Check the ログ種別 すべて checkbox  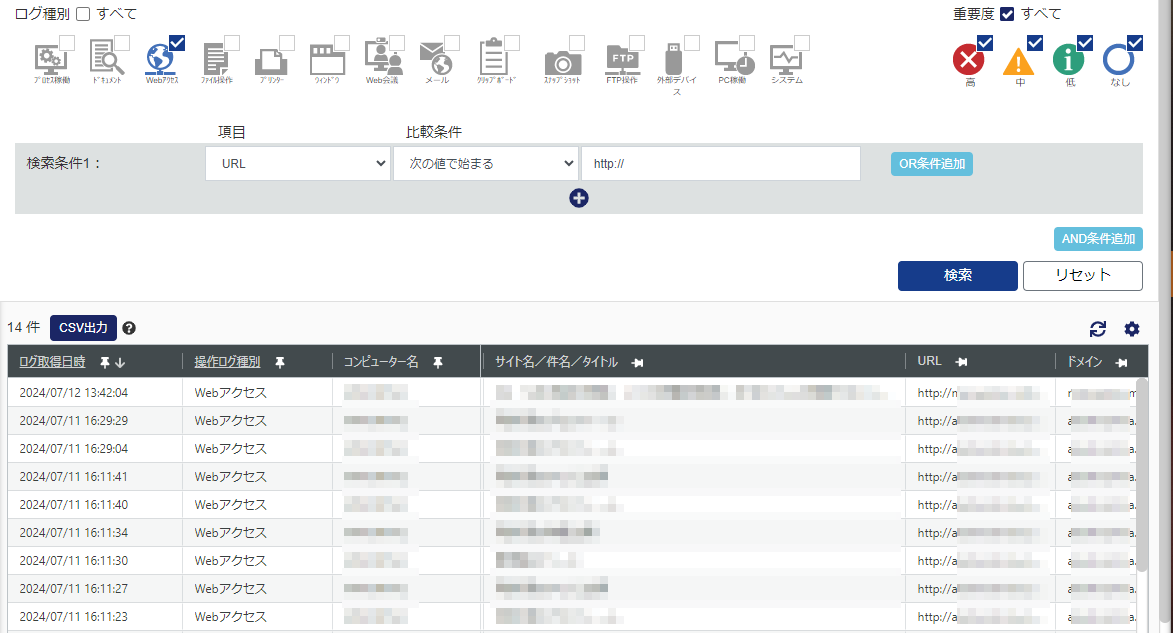83,14
